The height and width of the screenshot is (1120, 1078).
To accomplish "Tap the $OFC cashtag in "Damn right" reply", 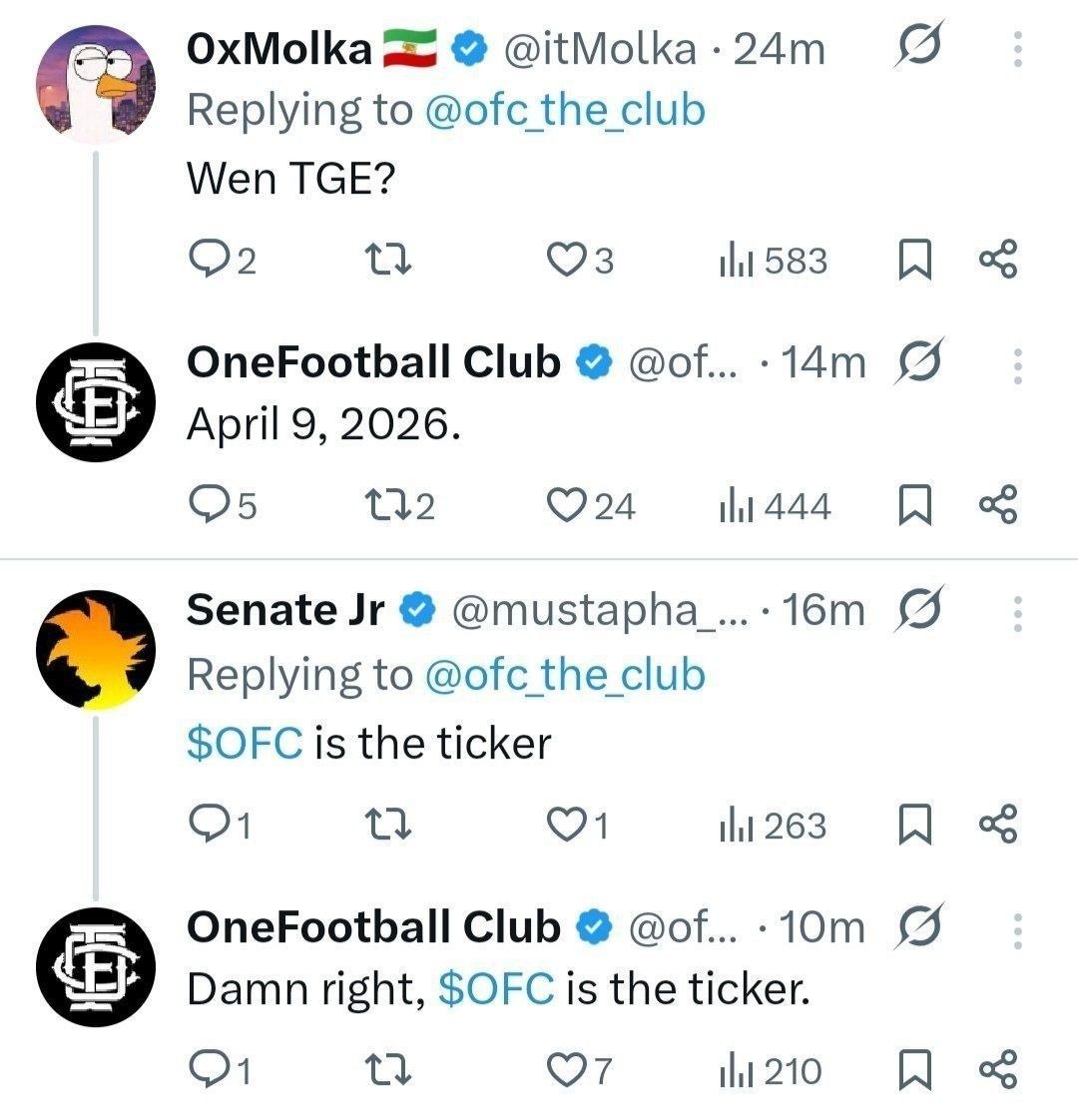I will click(x=496, y=989).
